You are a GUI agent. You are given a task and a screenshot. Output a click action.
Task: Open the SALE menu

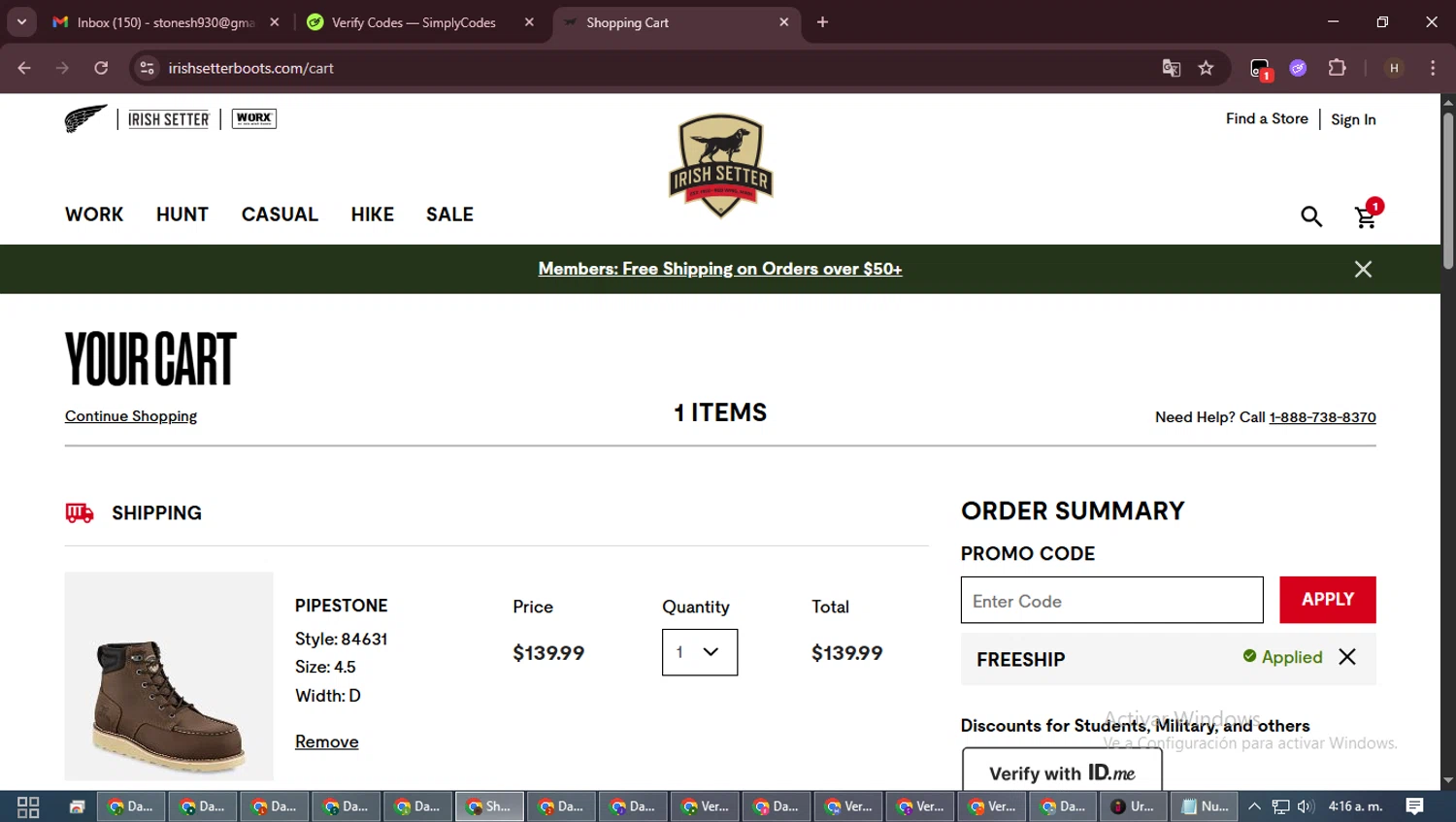449,214
